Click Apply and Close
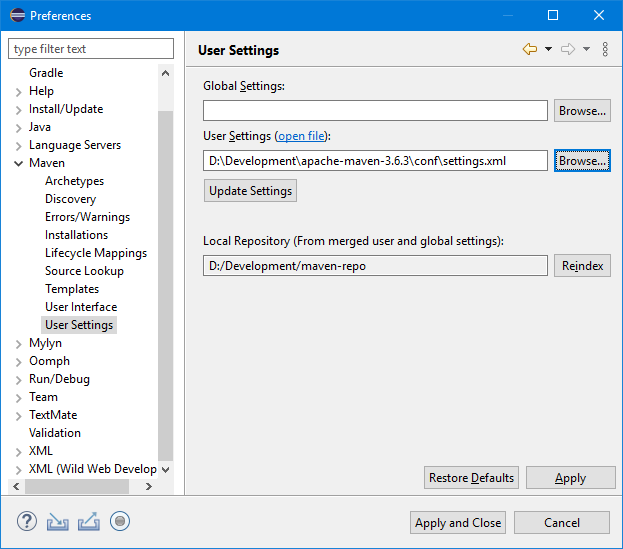Screen dimensions: 623x549 (x=458, y=522)
